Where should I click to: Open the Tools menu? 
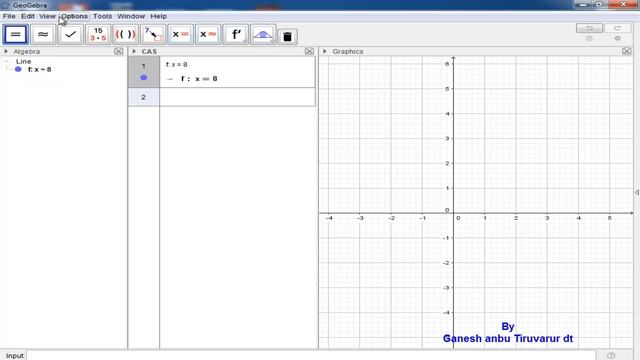point(102,16)
